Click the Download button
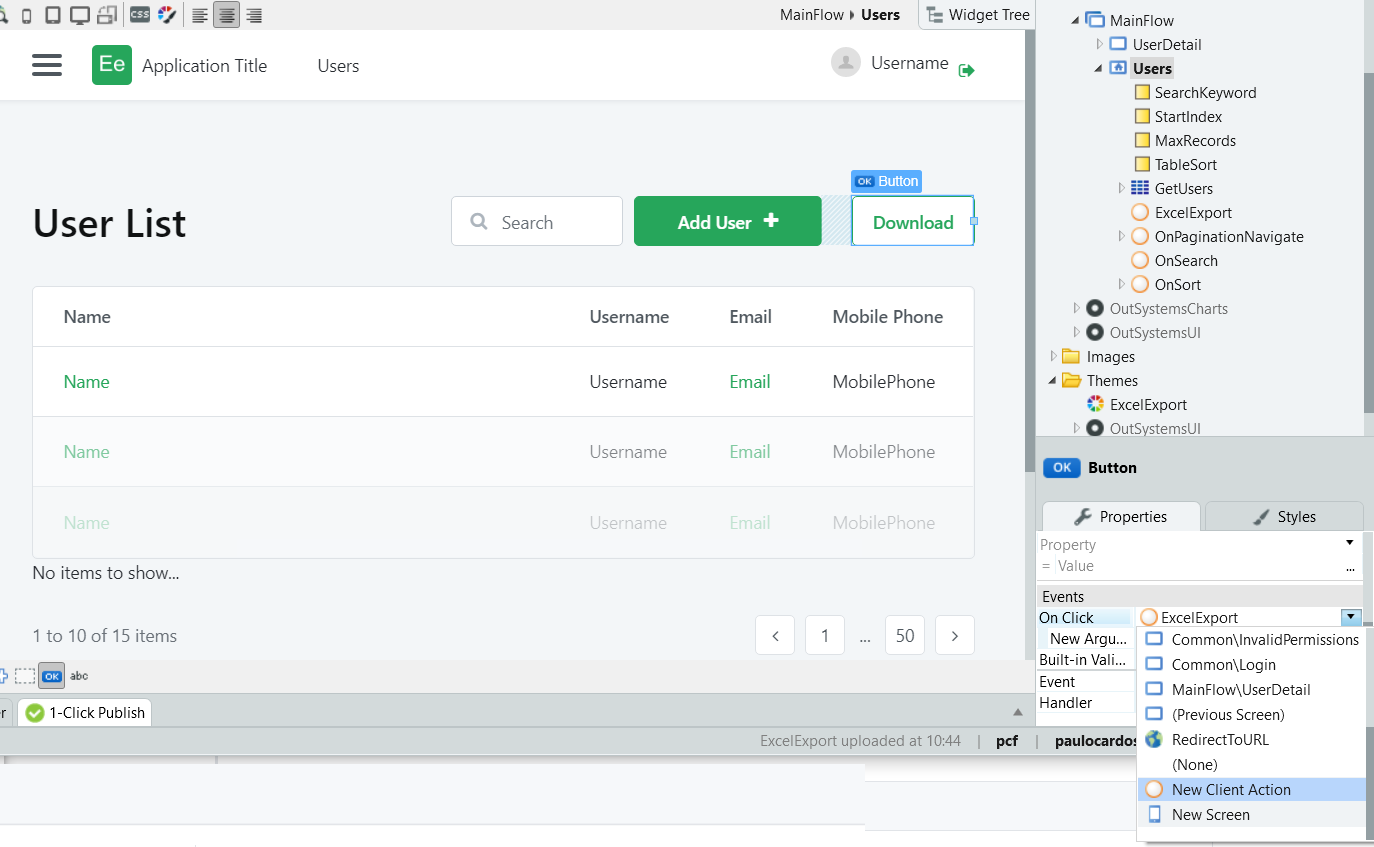This screenshot has width=1374, height=847. (x=912, y=222)
